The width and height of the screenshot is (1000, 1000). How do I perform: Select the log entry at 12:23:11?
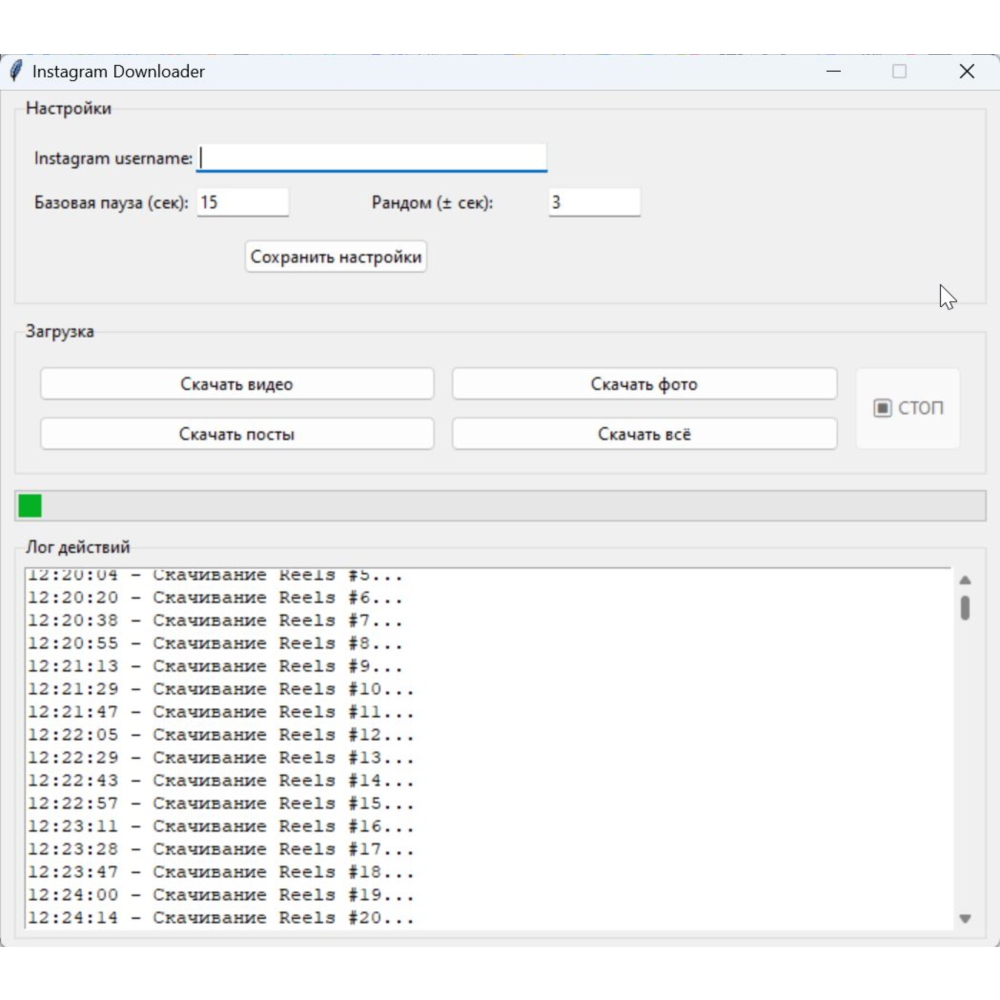tap(220, 826)
